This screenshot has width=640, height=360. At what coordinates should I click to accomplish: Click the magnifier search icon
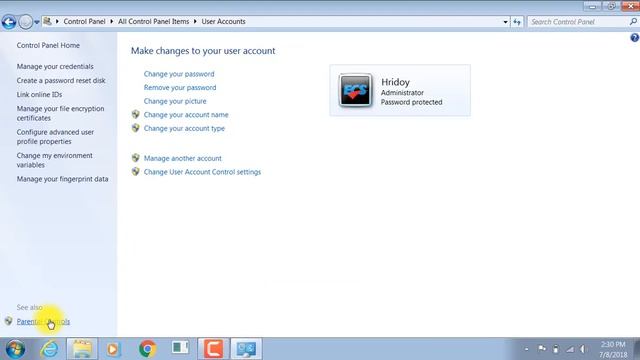pos(633,22)
